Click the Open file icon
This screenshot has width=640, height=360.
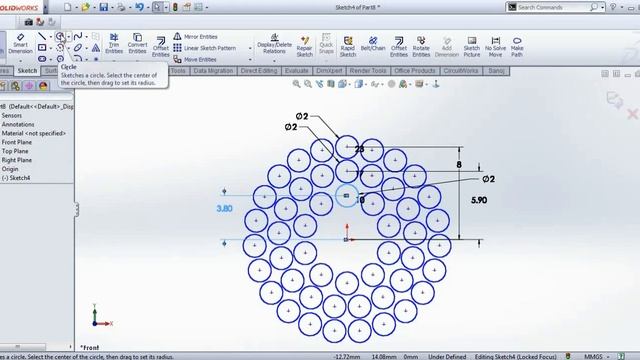click(85, 7)
